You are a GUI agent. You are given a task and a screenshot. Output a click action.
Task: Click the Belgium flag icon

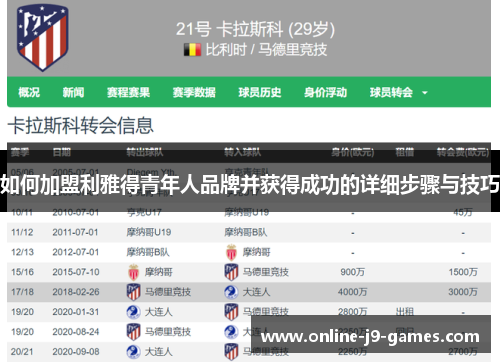pyautogui.click(x=192, y=50)
